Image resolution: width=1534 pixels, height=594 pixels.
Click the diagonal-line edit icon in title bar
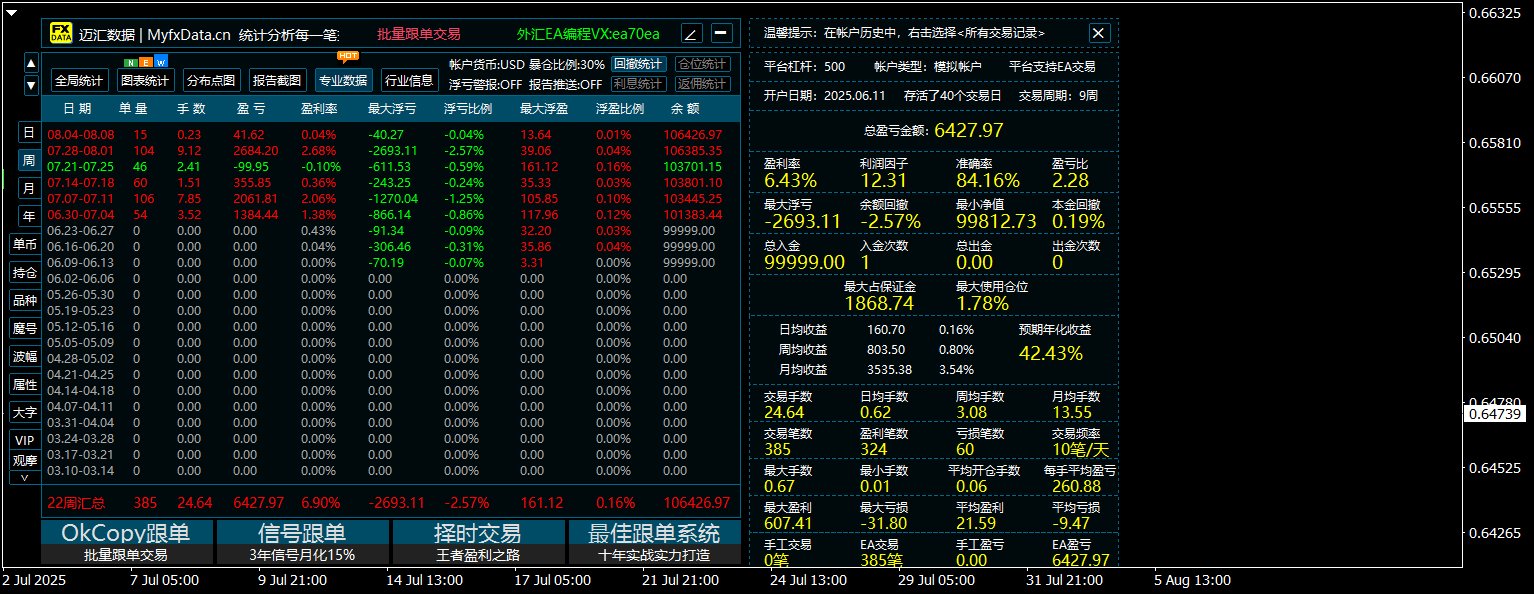pyautogui.click(x=692, y=33)
